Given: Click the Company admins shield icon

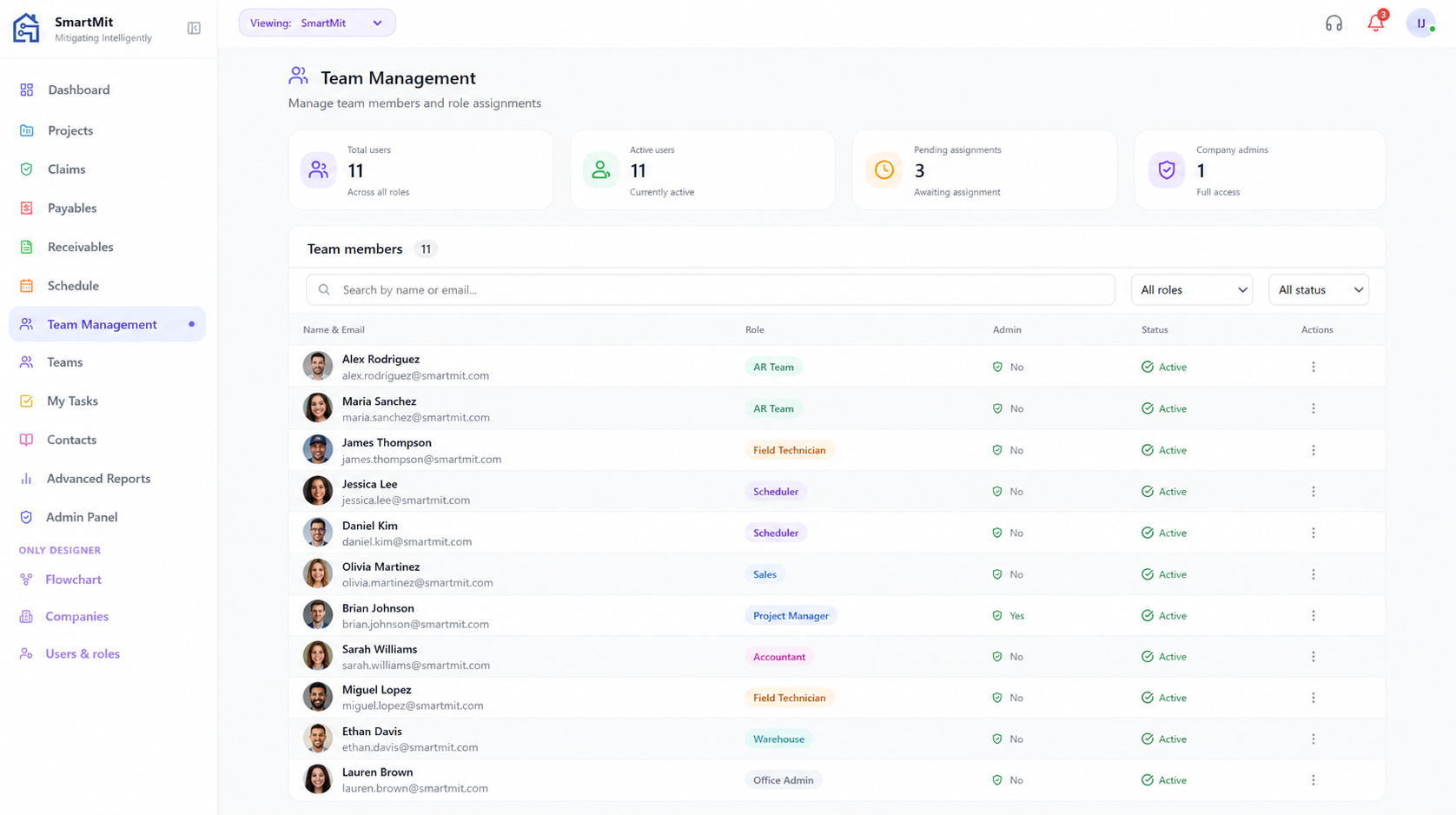Looking at the screenshot, I should pos(1167,169).
